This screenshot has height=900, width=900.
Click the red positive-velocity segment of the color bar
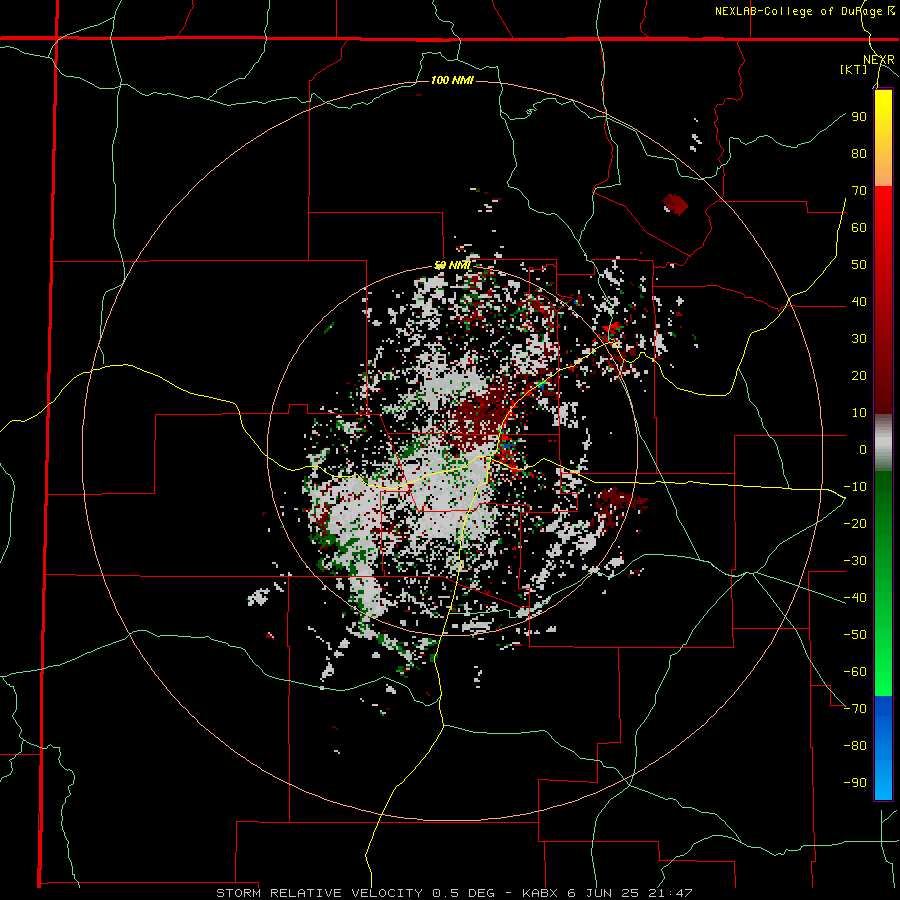[x=883, y=300]
